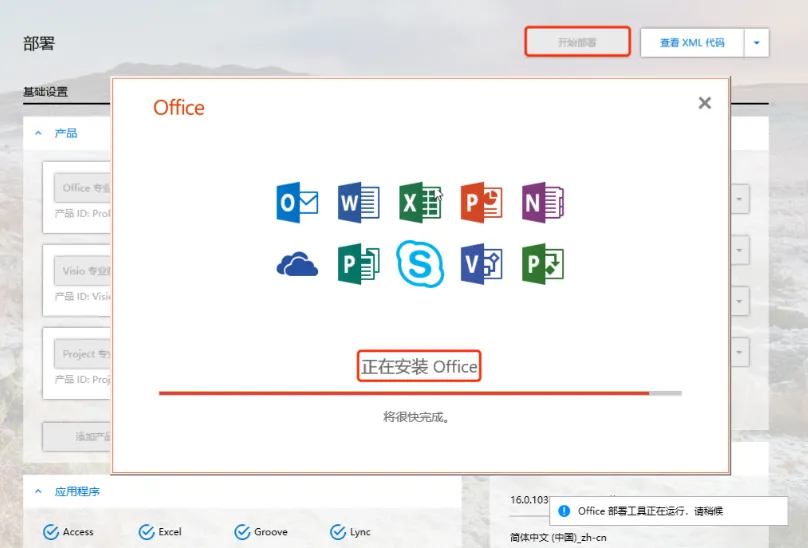Click the 将很快完成 message text
The width and height of the screenshot is (808, 548).
pyautogui.click(x=416, y=417)
